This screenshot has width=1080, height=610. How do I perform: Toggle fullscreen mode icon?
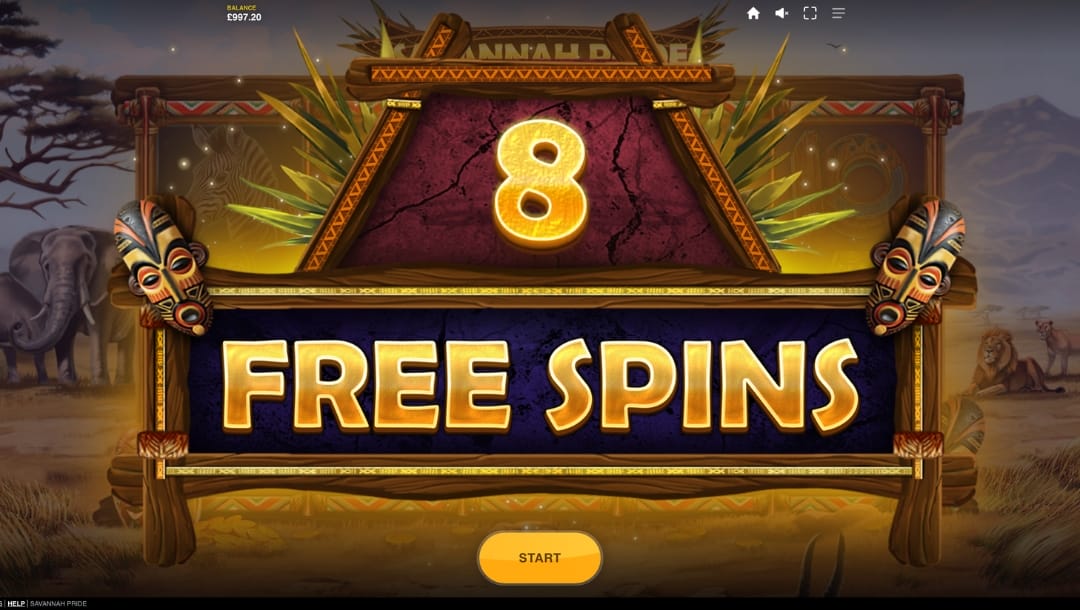point(810,13)
